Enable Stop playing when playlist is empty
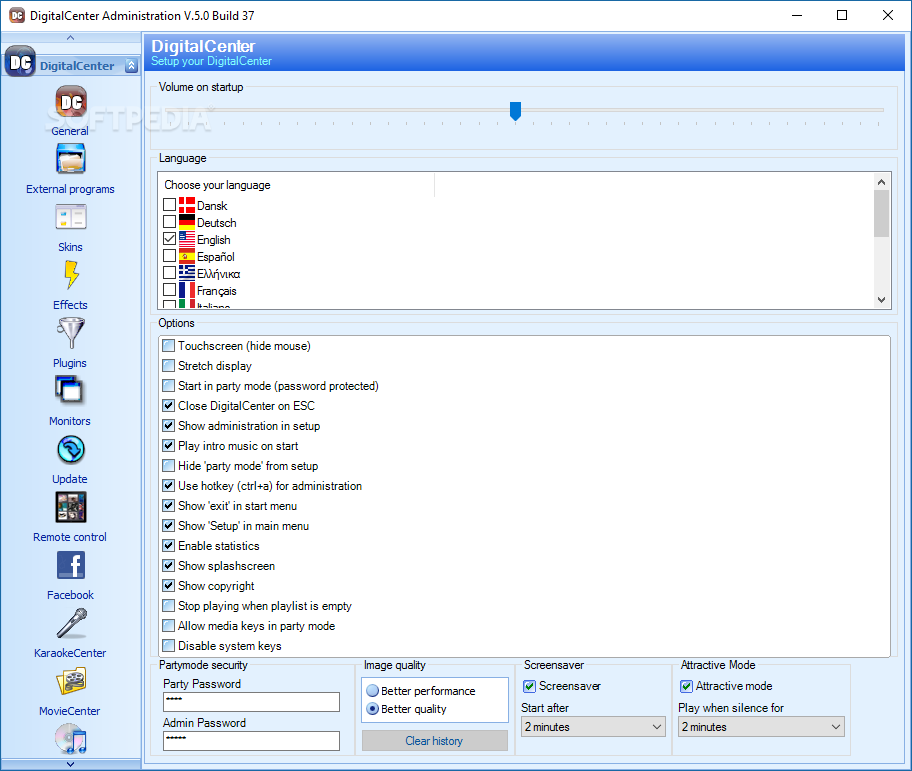 [169, 605]
